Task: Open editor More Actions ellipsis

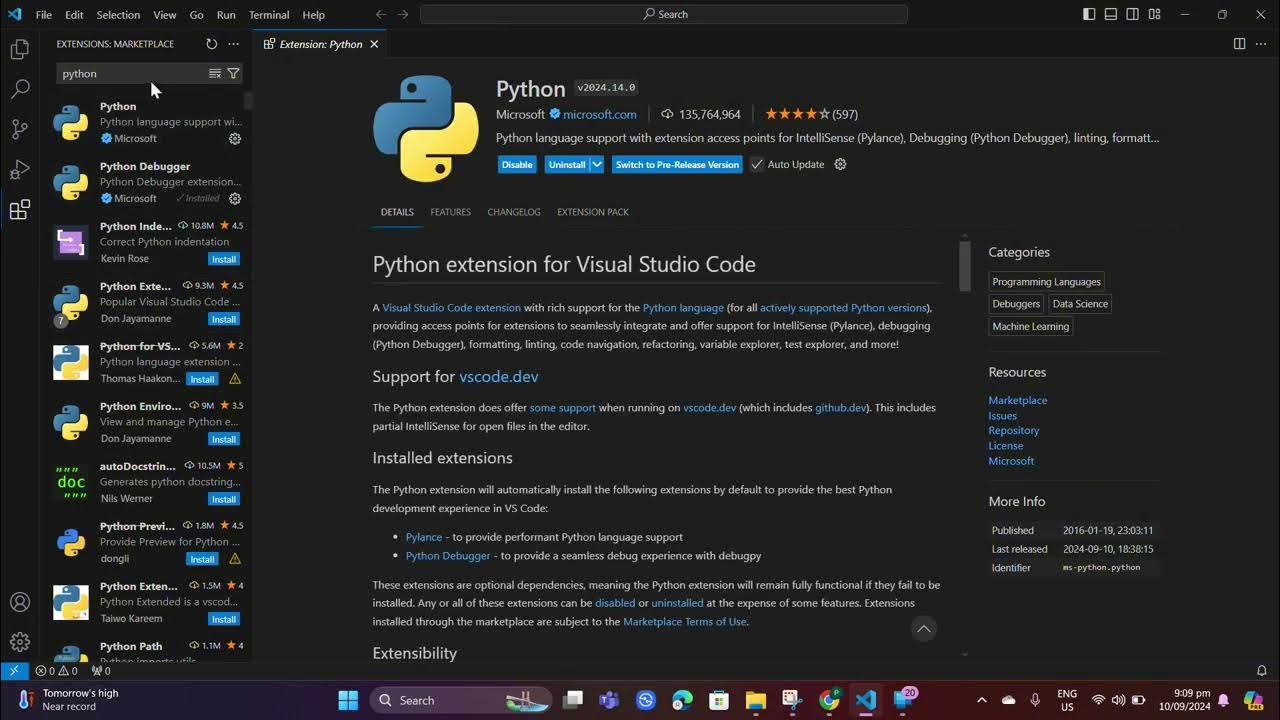Action: pyautogui.click(x=1260, y=44)
